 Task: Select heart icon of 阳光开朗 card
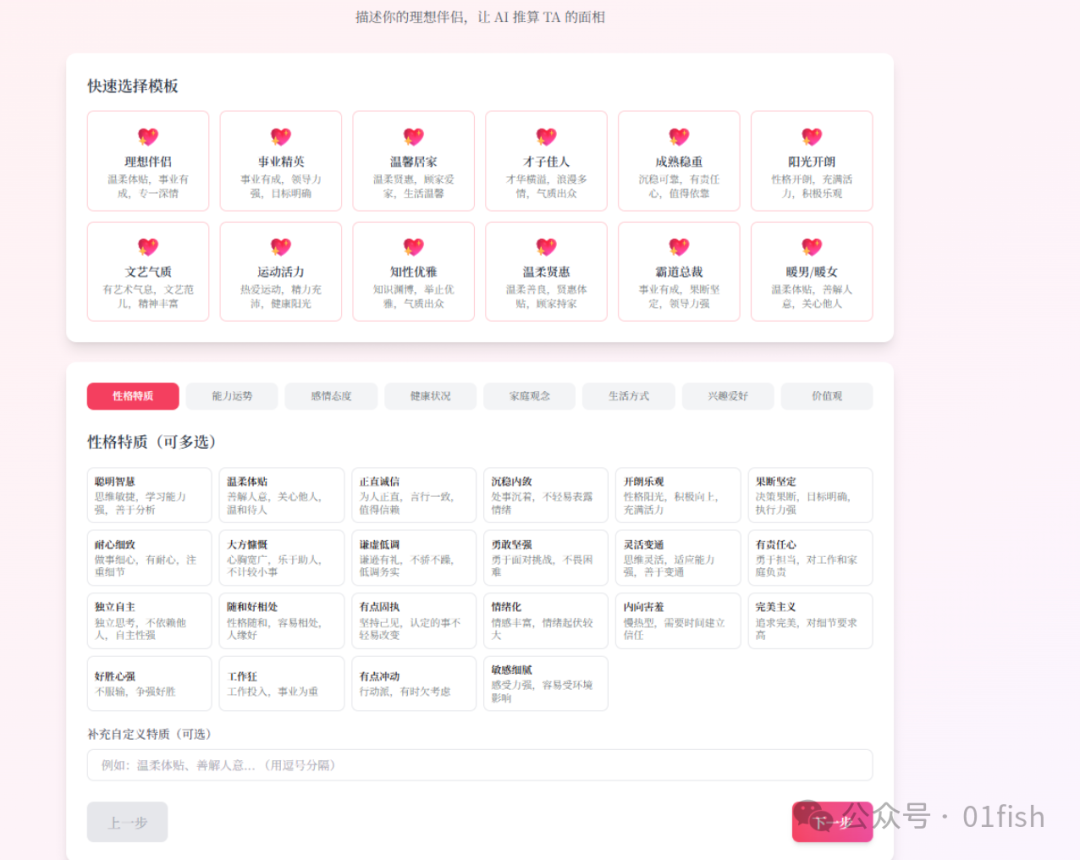click(812, 137)
